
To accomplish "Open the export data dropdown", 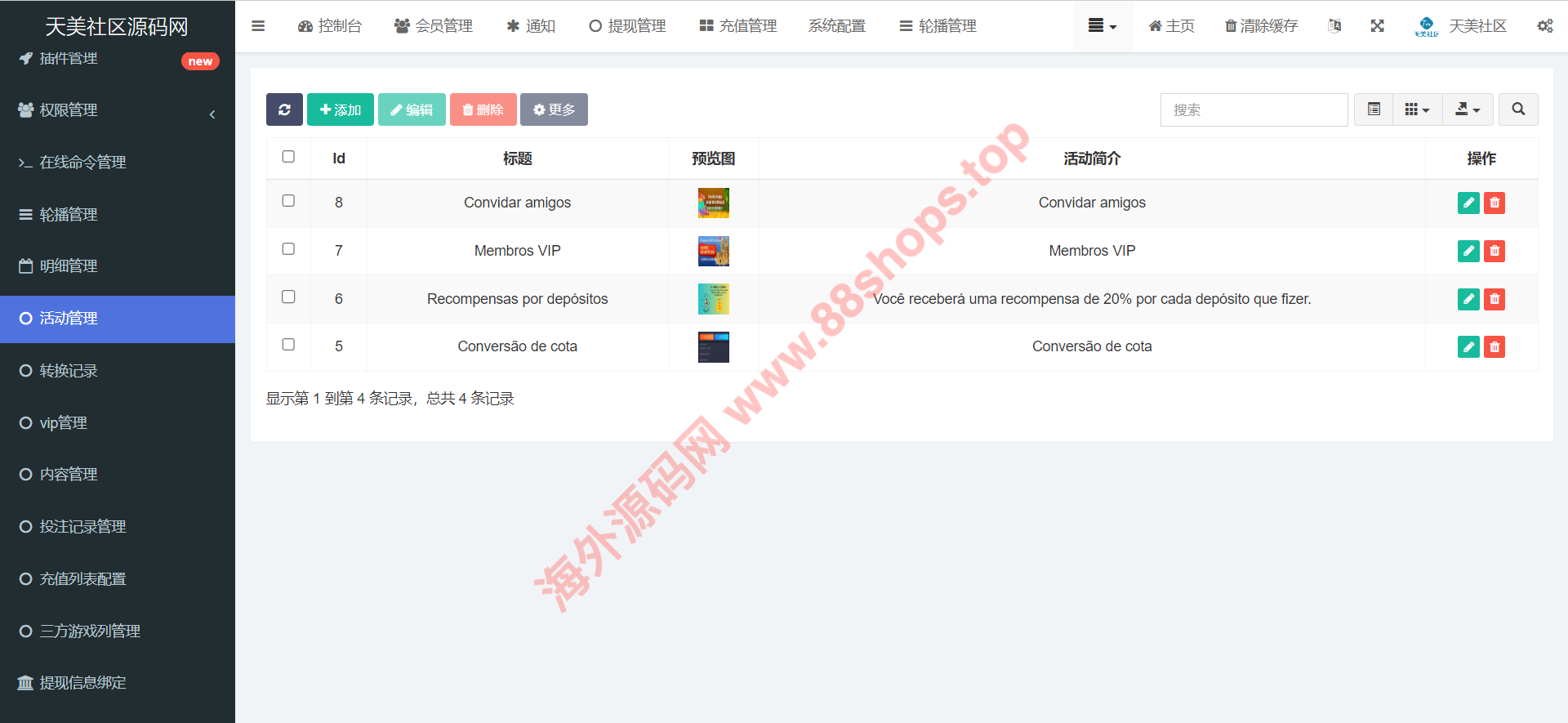I will click(1468, 109).
